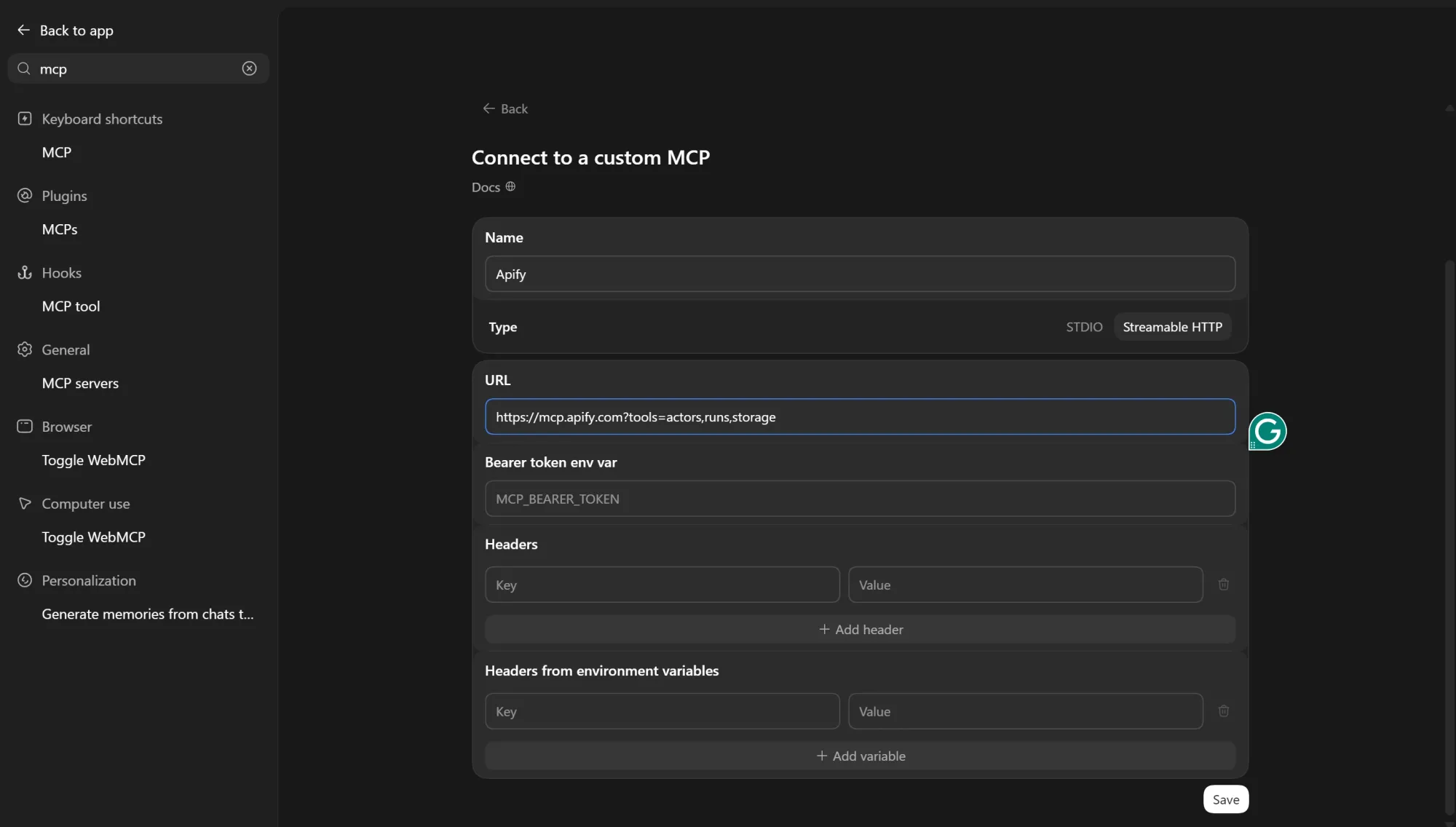Clear the mcp search query

tap(249, 68)
